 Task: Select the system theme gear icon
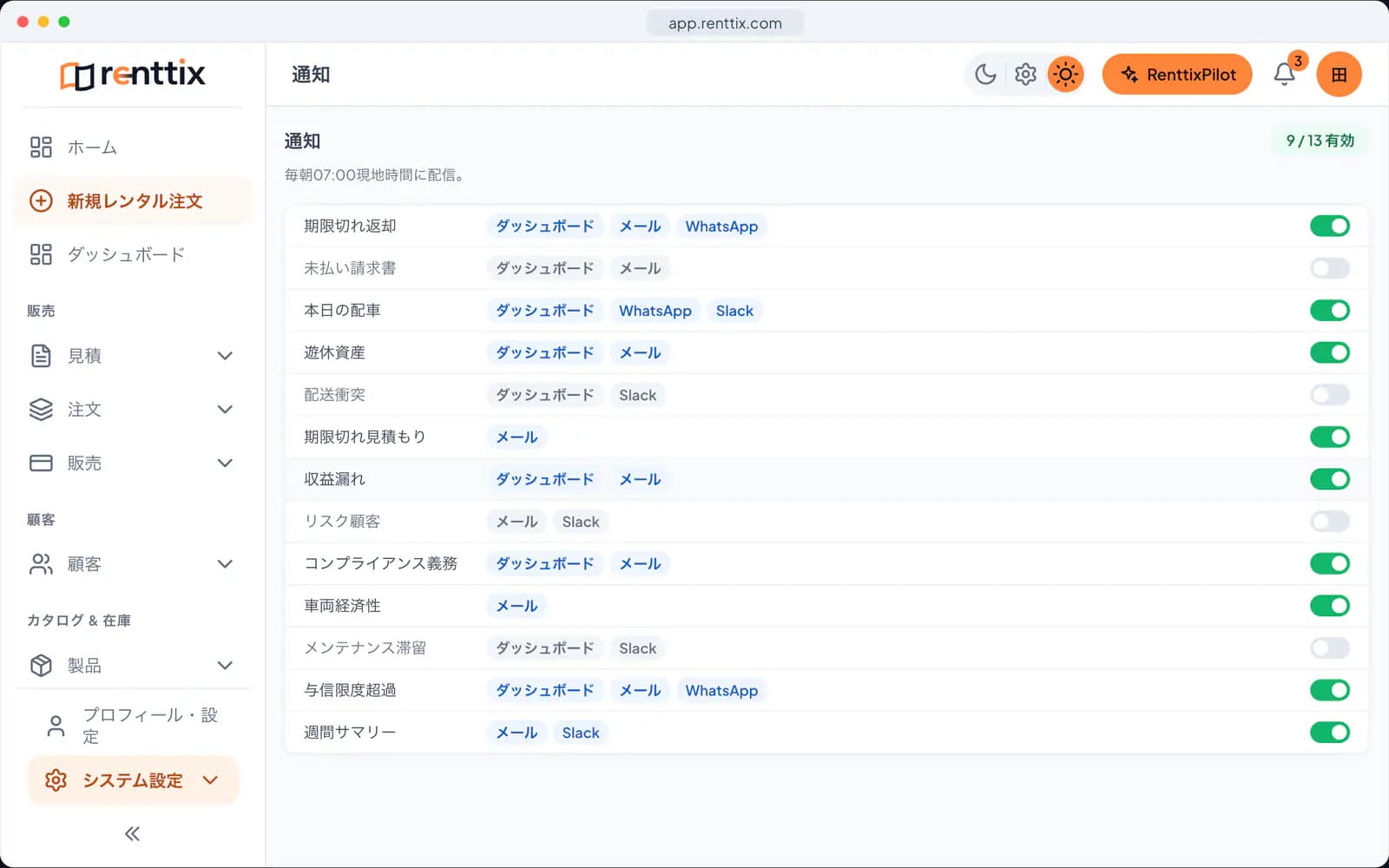(1025, 75)
